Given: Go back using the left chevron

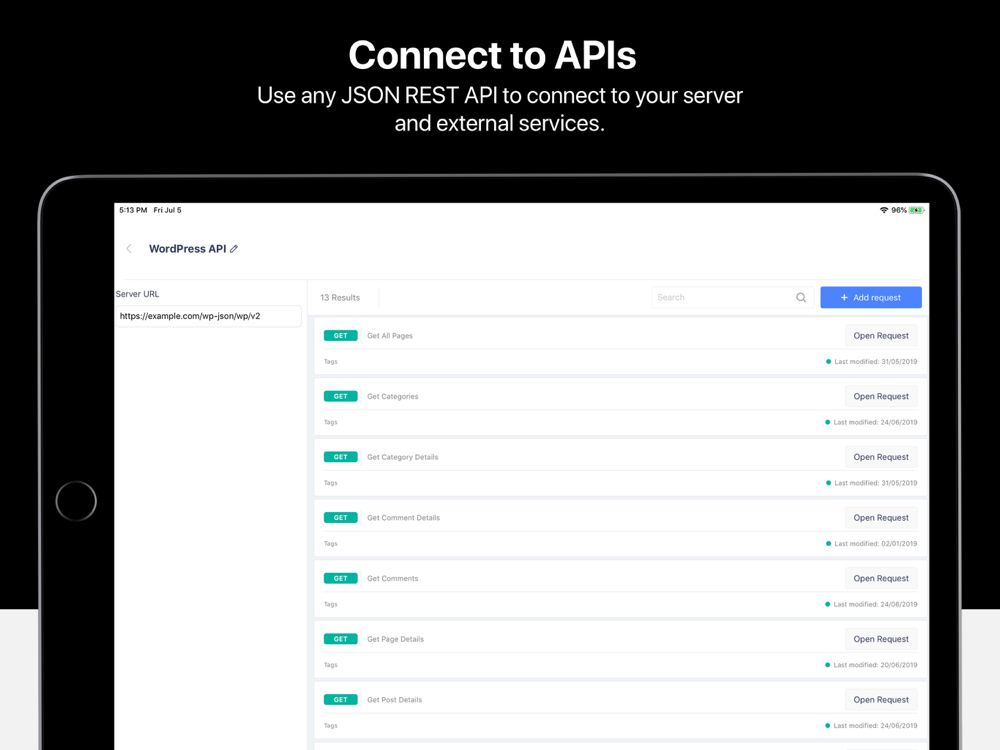Looking at the screenshot, I should click(x=129, y=249).
